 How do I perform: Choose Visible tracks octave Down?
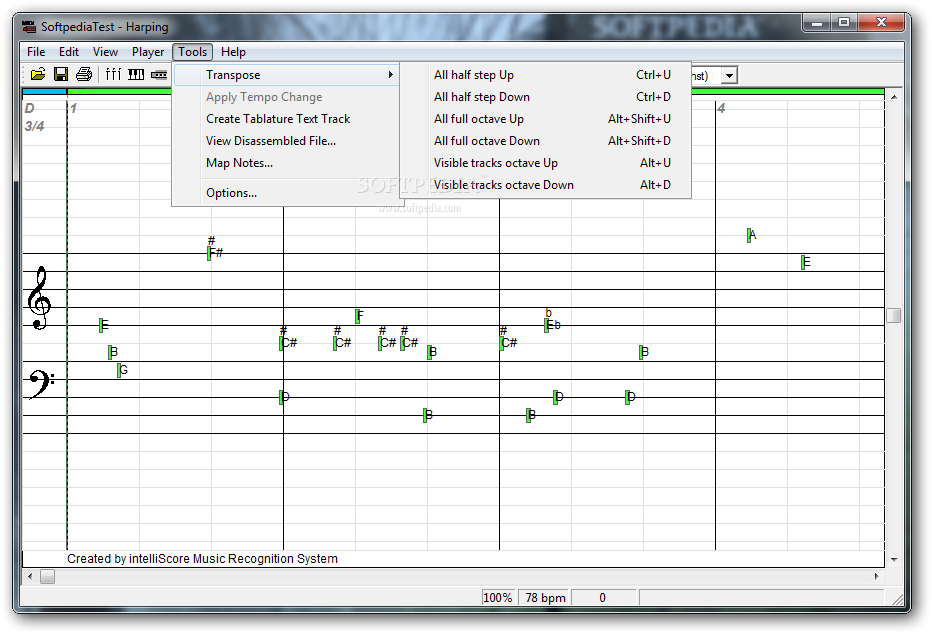(546, 185)
